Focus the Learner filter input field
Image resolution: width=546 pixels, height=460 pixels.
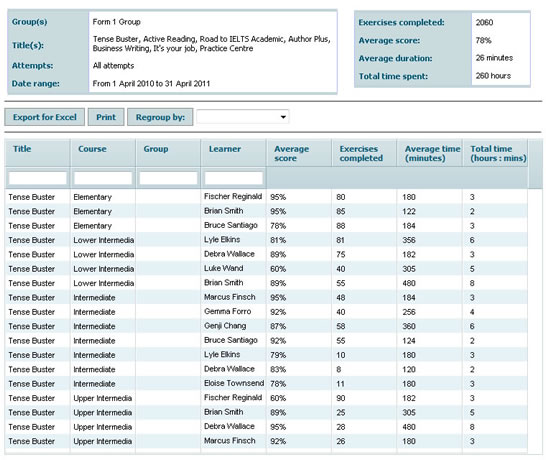pos(234,178)
